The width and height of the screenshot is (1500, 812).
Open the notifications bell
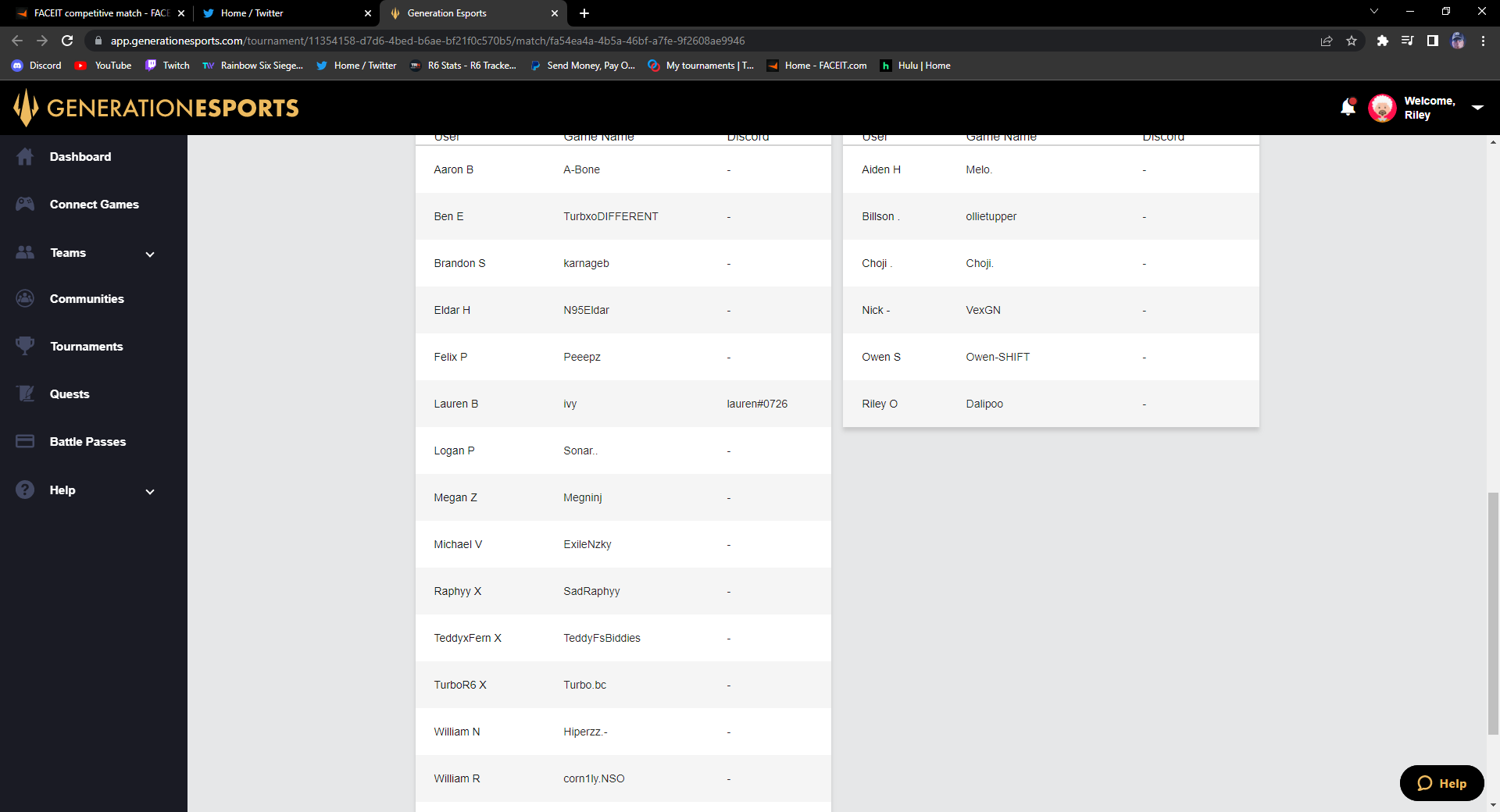[x=1348, y=107]
